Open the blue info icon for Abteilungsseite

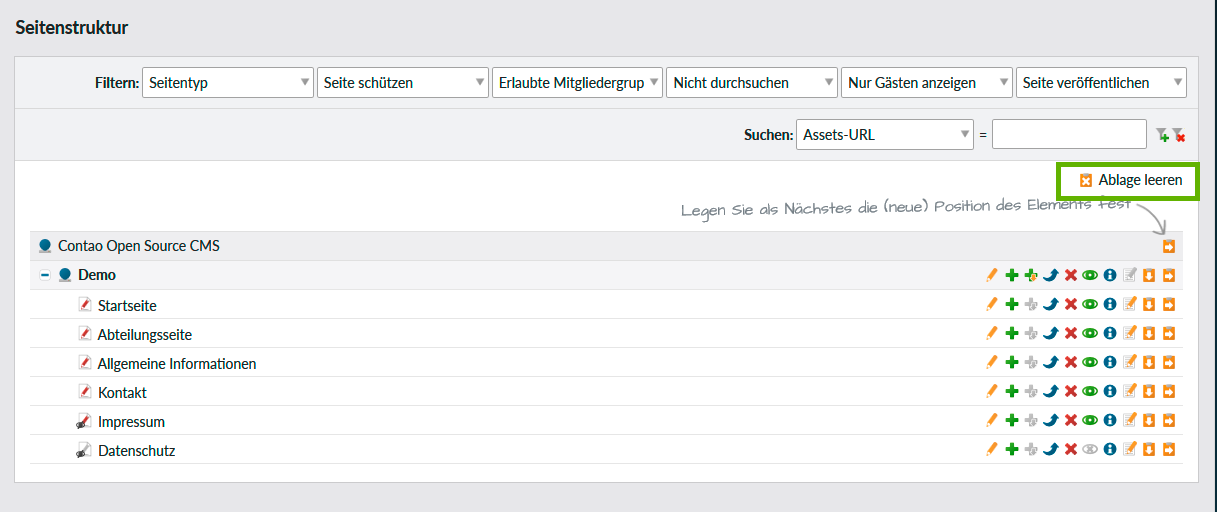click(x=1109, y=334)
